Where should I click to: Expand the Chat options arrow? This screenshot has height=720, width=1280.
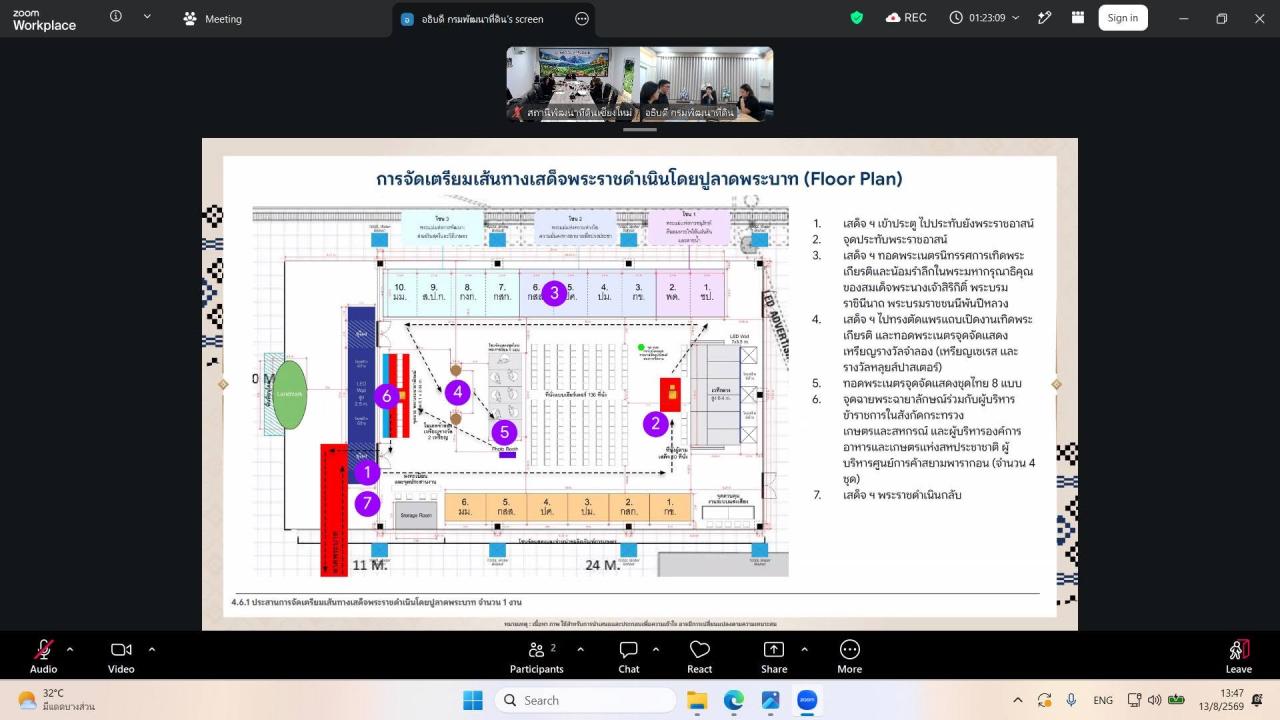pos(656,649)
